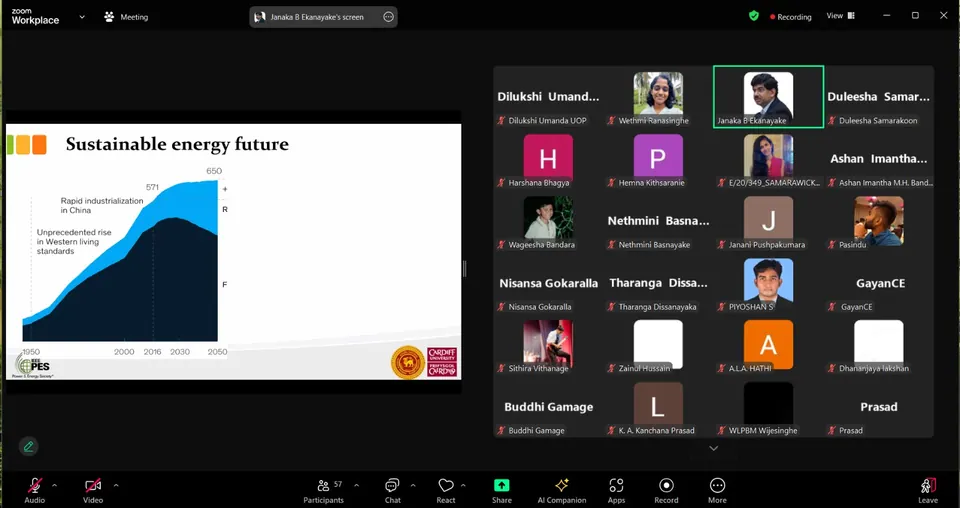Click Tharanga Dissanayaka name label

point(658,307)
